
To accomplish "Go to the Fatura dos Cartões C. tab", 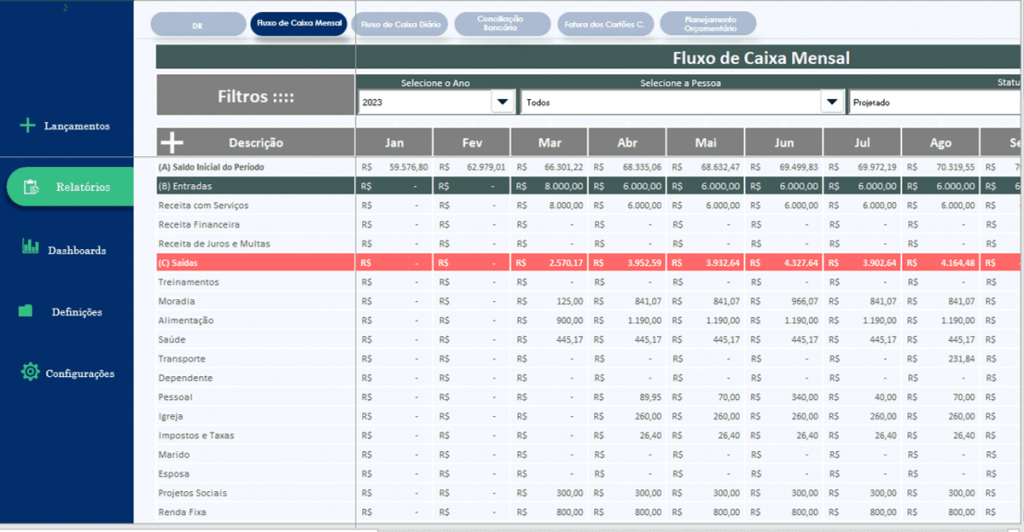I will point(605,24).
